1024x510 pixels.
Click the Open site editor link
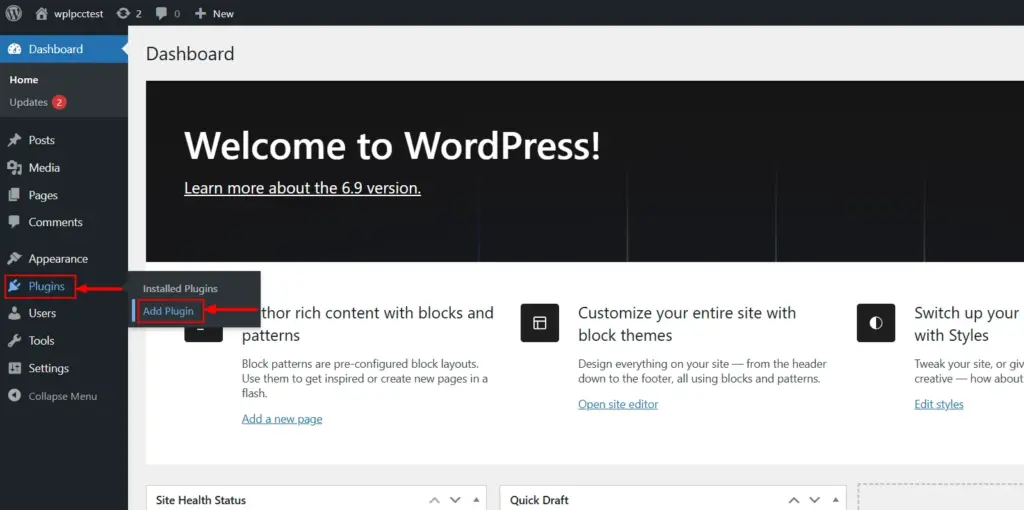[618, 404]
